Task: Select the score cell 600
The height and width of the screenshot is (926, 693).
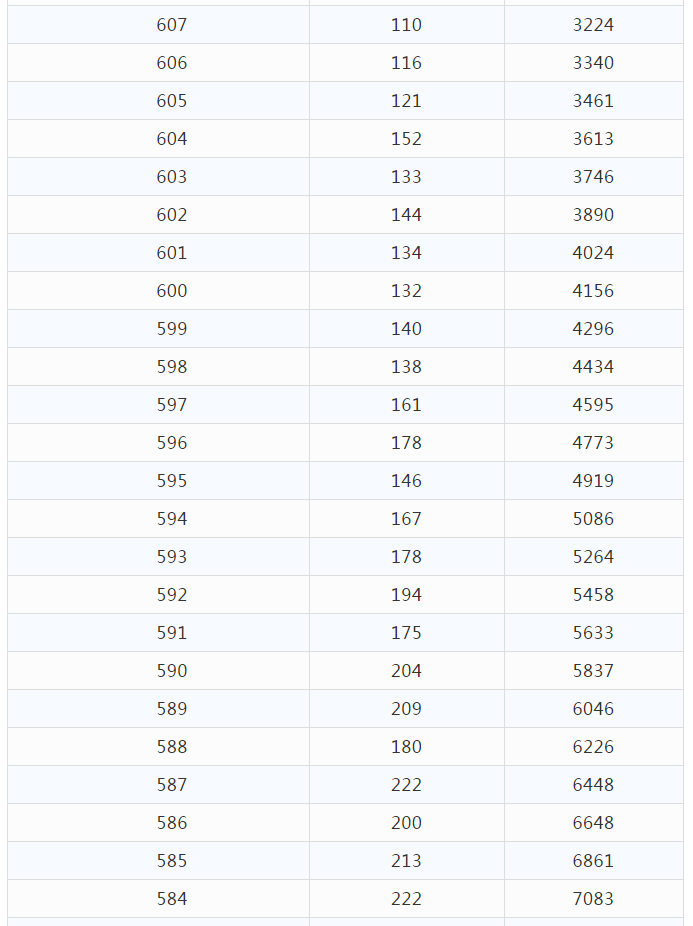Action: pos(172,291)
